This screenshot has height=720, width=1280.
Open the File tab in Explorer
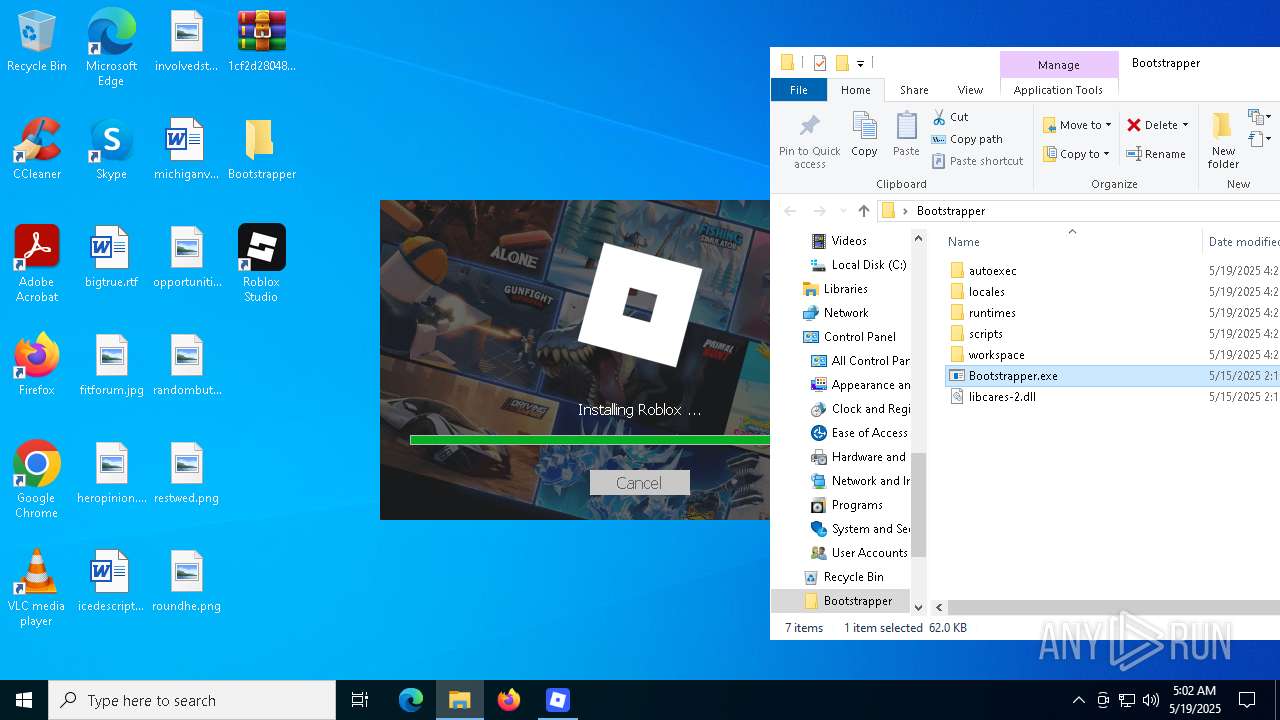[x=798, y=90]
